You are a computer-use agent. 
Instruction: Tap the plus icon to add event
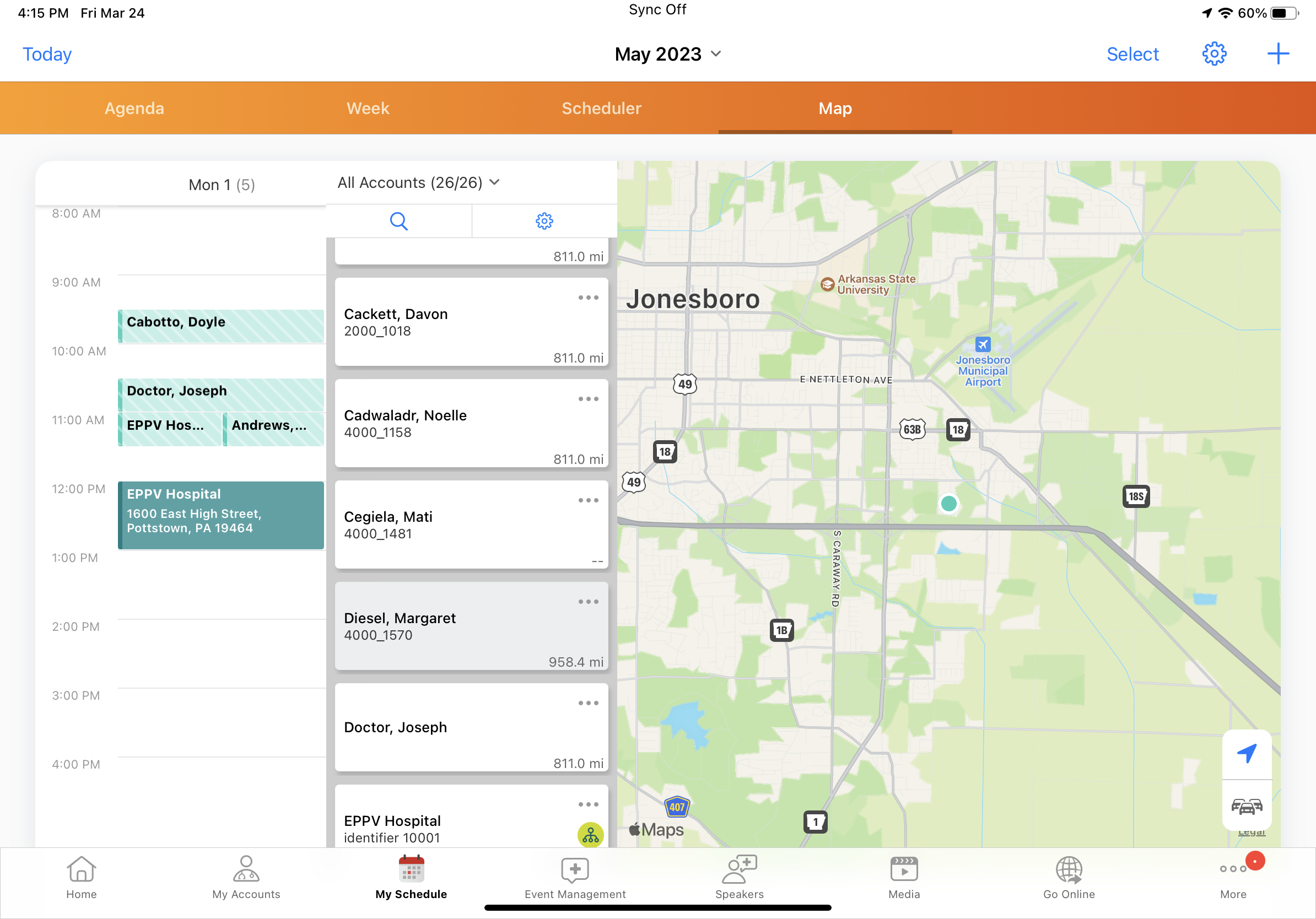click(x=1277, y=54)
